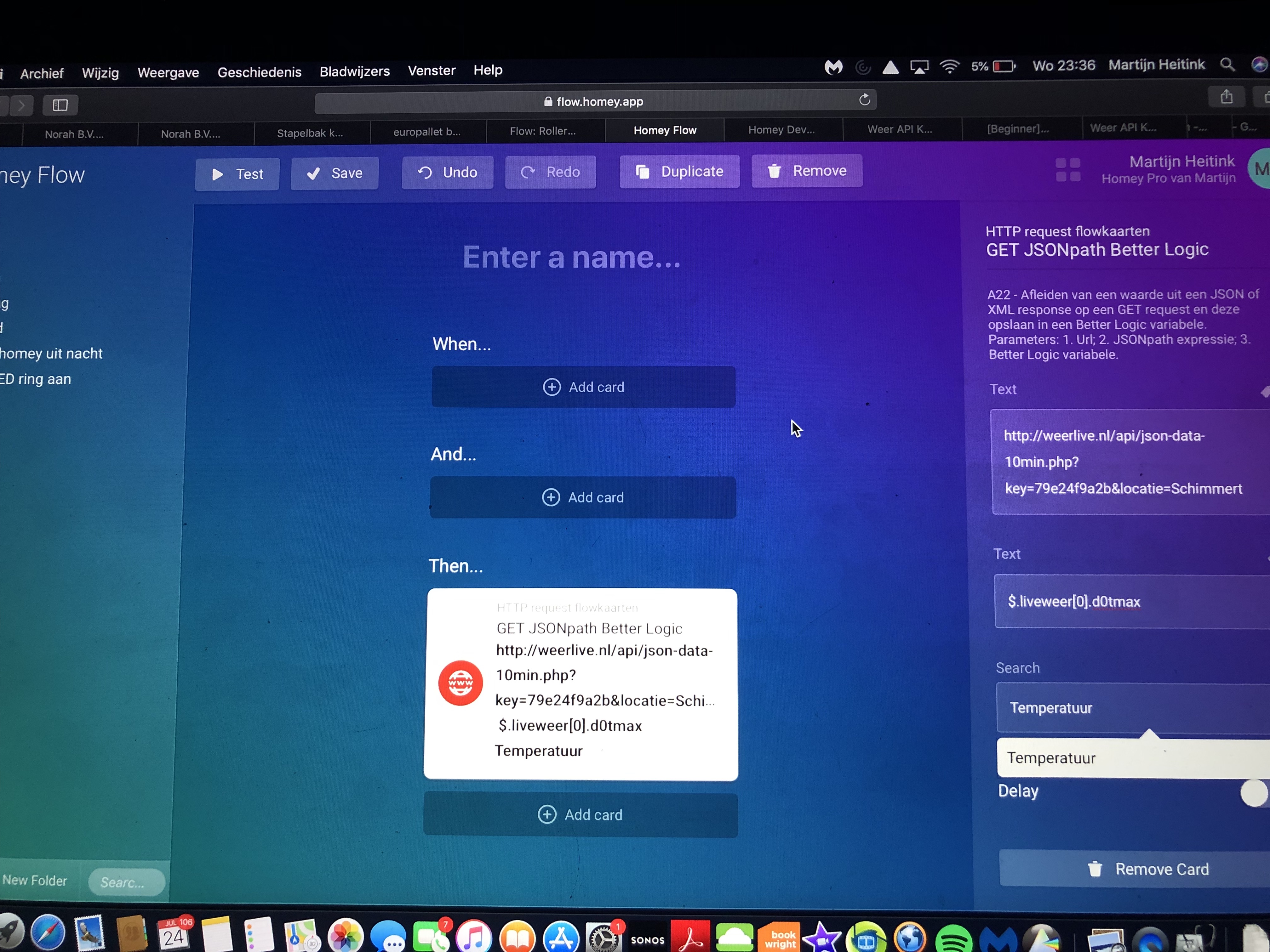
Task: Click the Redo arrow button
Action: (550, 172)
